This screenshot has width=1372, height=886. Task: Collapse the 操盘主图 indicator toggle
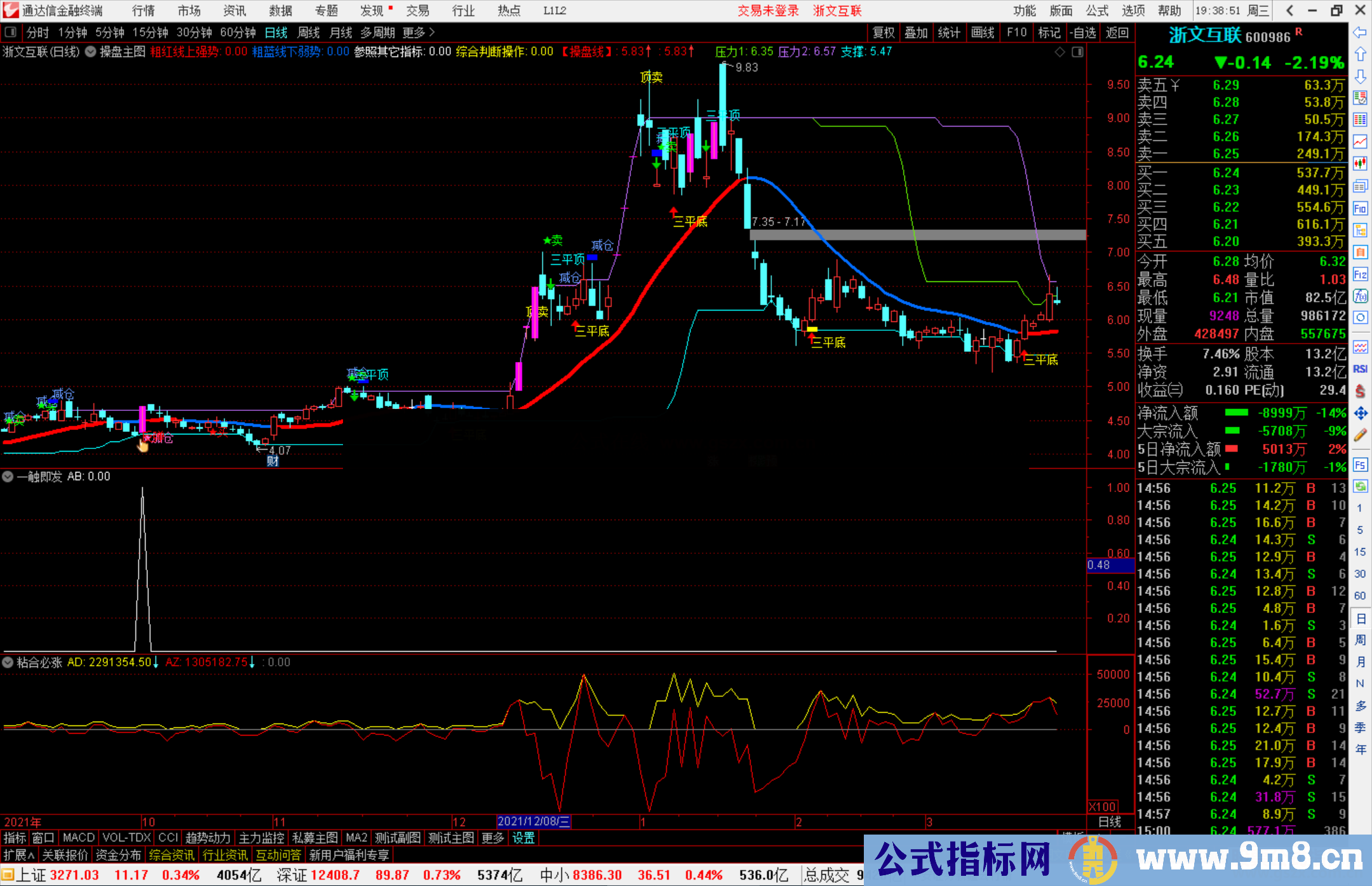91,51
